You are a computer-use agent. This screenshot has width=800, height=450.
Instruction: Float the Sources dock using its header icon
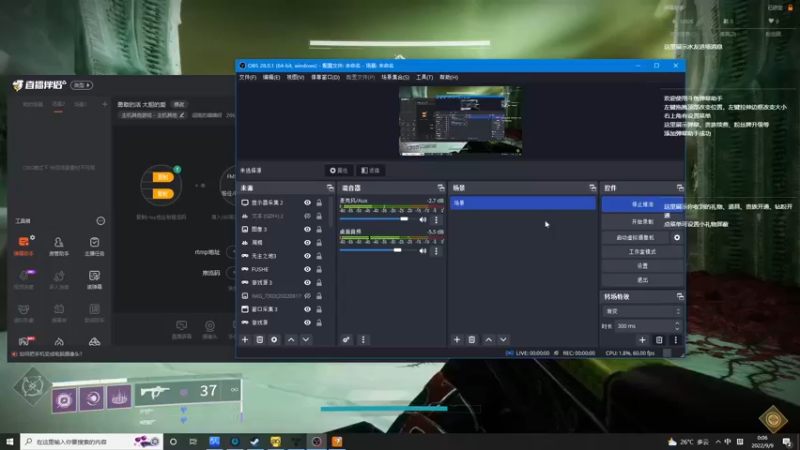click(x=330, y=188)
